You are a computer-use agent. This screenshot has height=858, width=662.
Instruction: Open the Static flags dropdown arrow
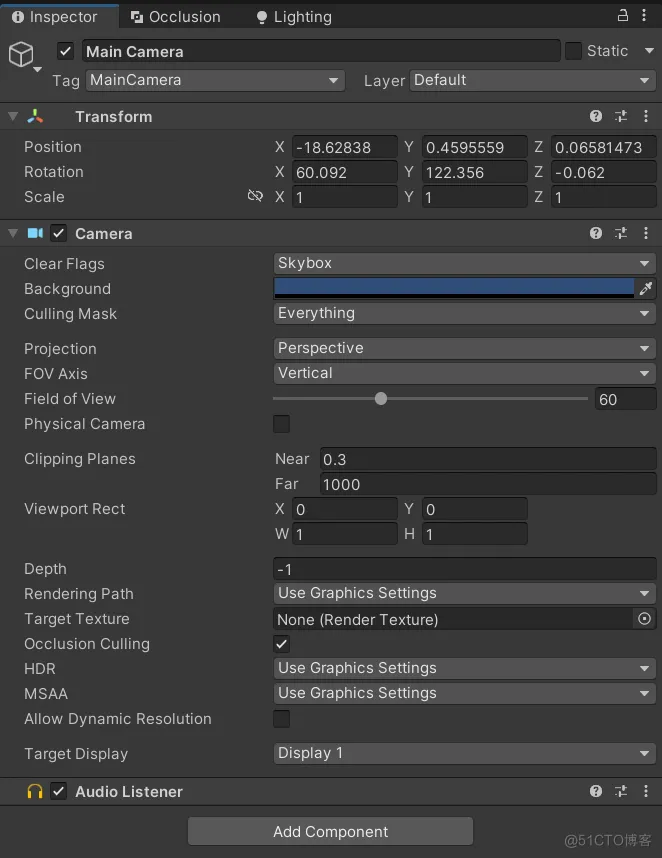click(649, 51)
